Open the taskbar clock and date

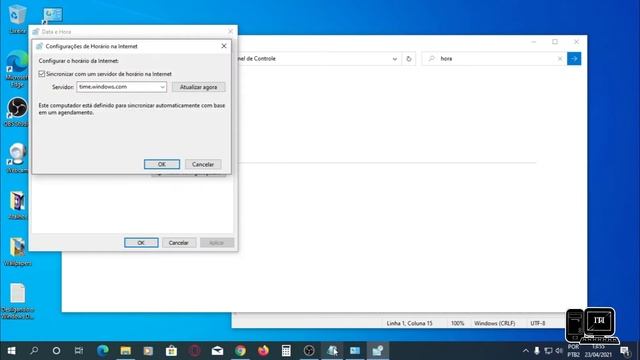pyautogui.click(x=598, y=351)
